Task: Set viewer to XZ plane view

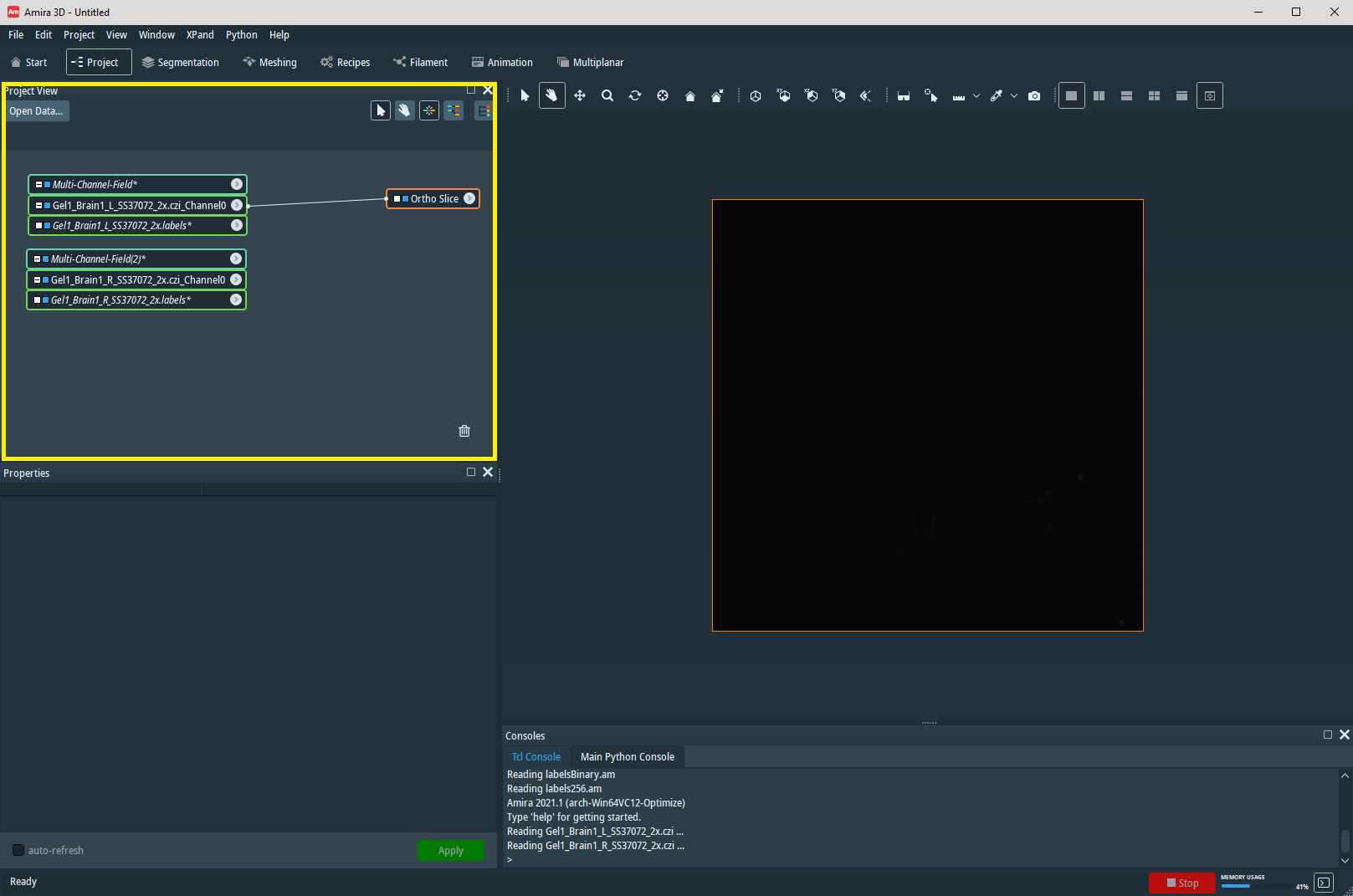Action: tap(811, 95)
